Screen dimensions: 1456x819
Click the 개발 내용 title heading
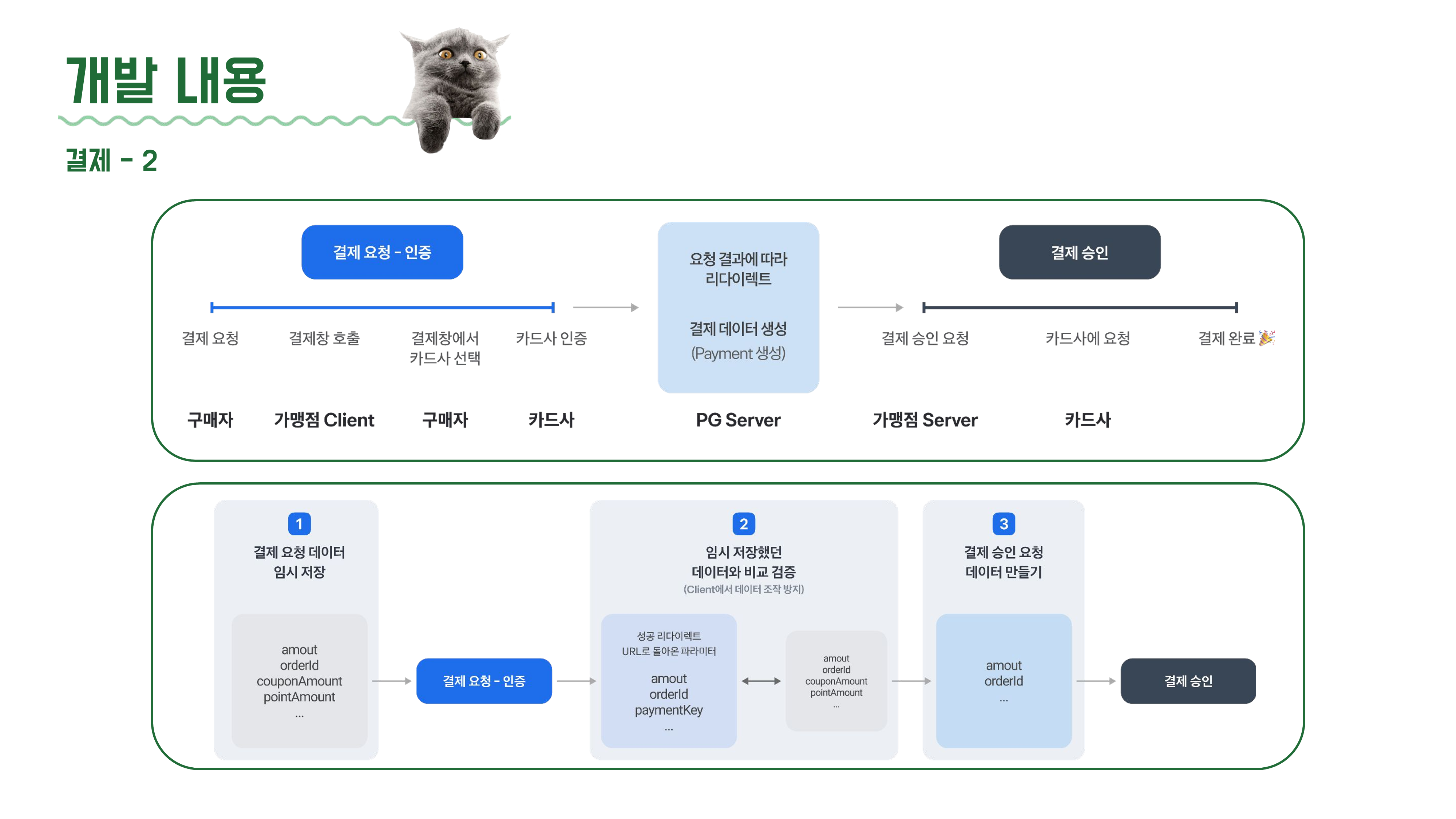[166, 81]
